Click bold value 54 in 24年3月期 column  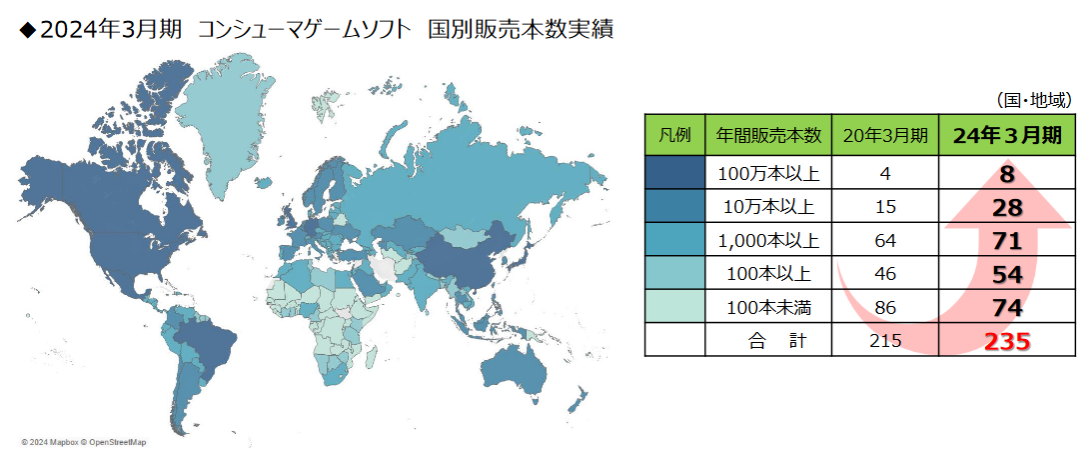pos(1007,274)
